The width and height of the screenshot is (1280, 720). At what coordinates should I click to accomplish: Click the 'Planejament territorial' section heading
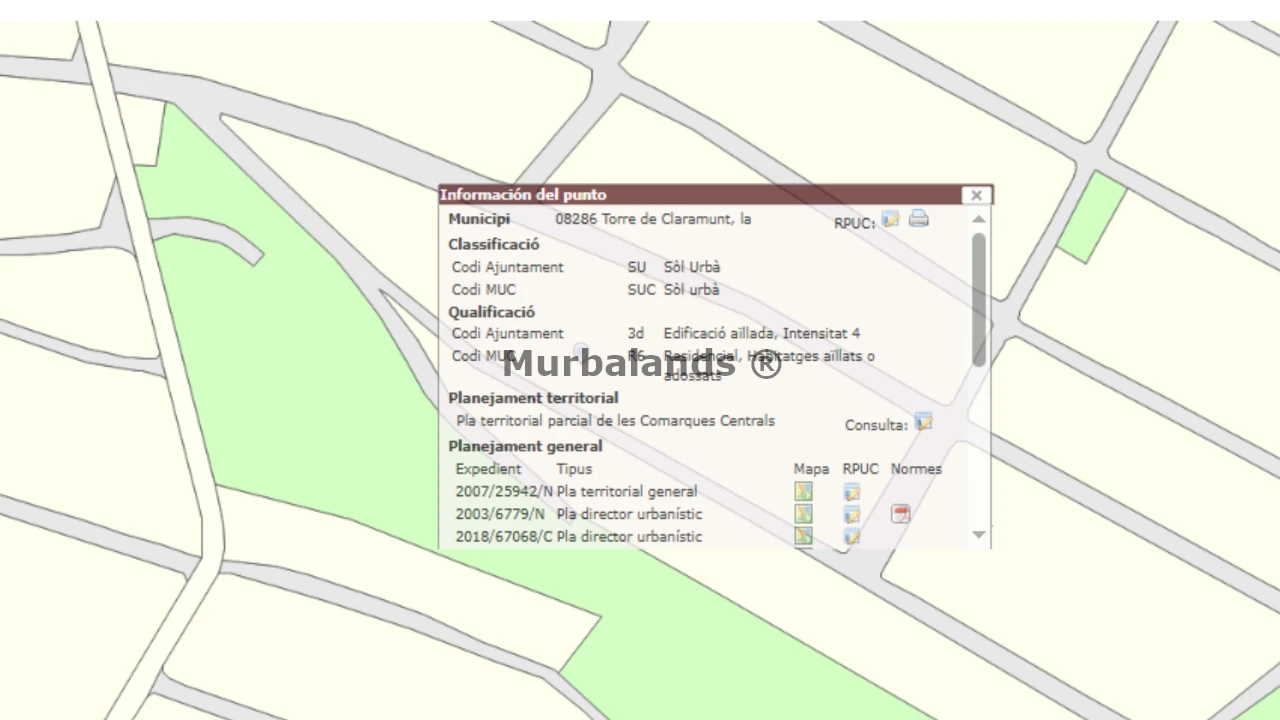click(533, 398)
